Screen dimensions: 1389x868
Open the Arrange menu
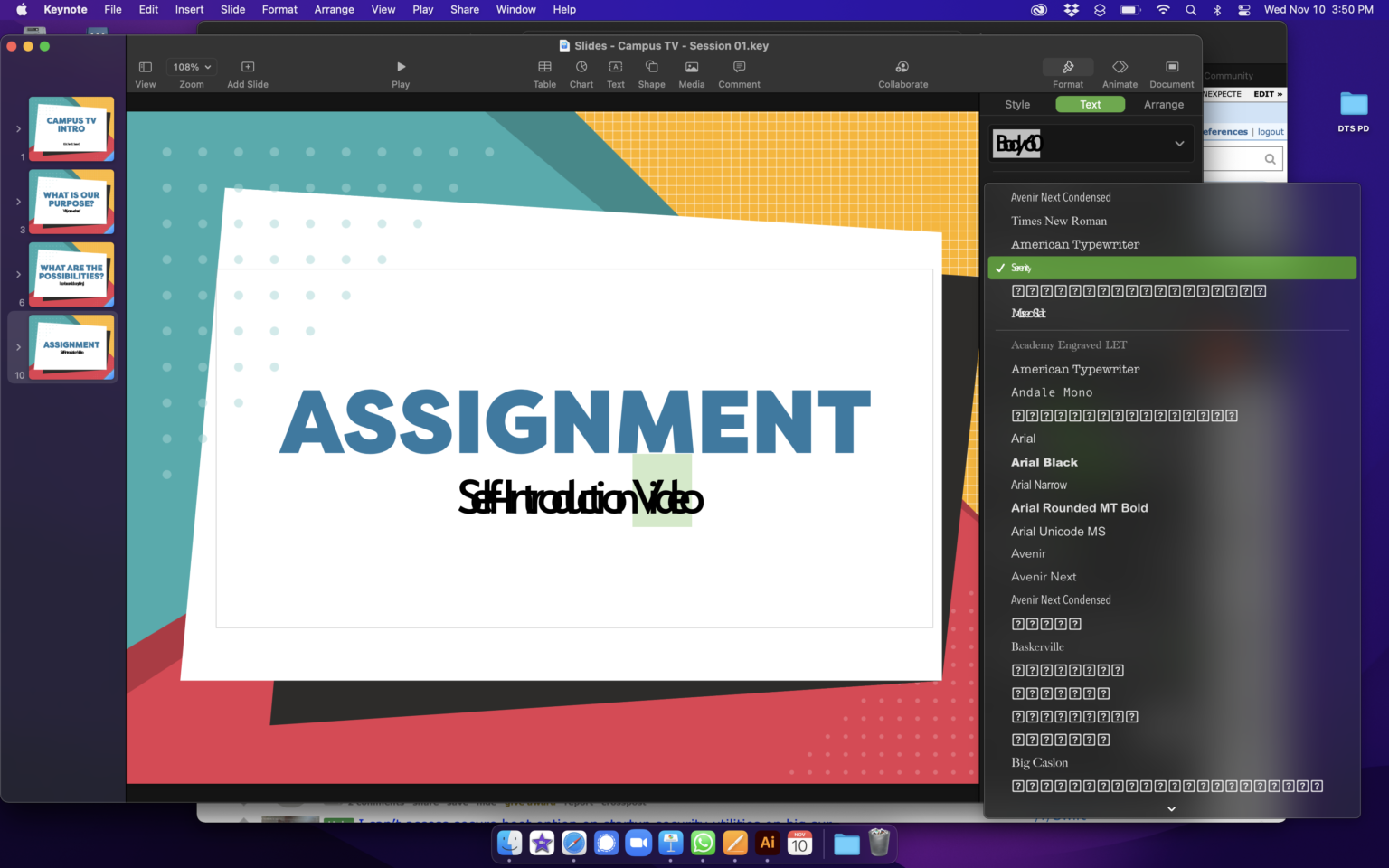[334, 10]
